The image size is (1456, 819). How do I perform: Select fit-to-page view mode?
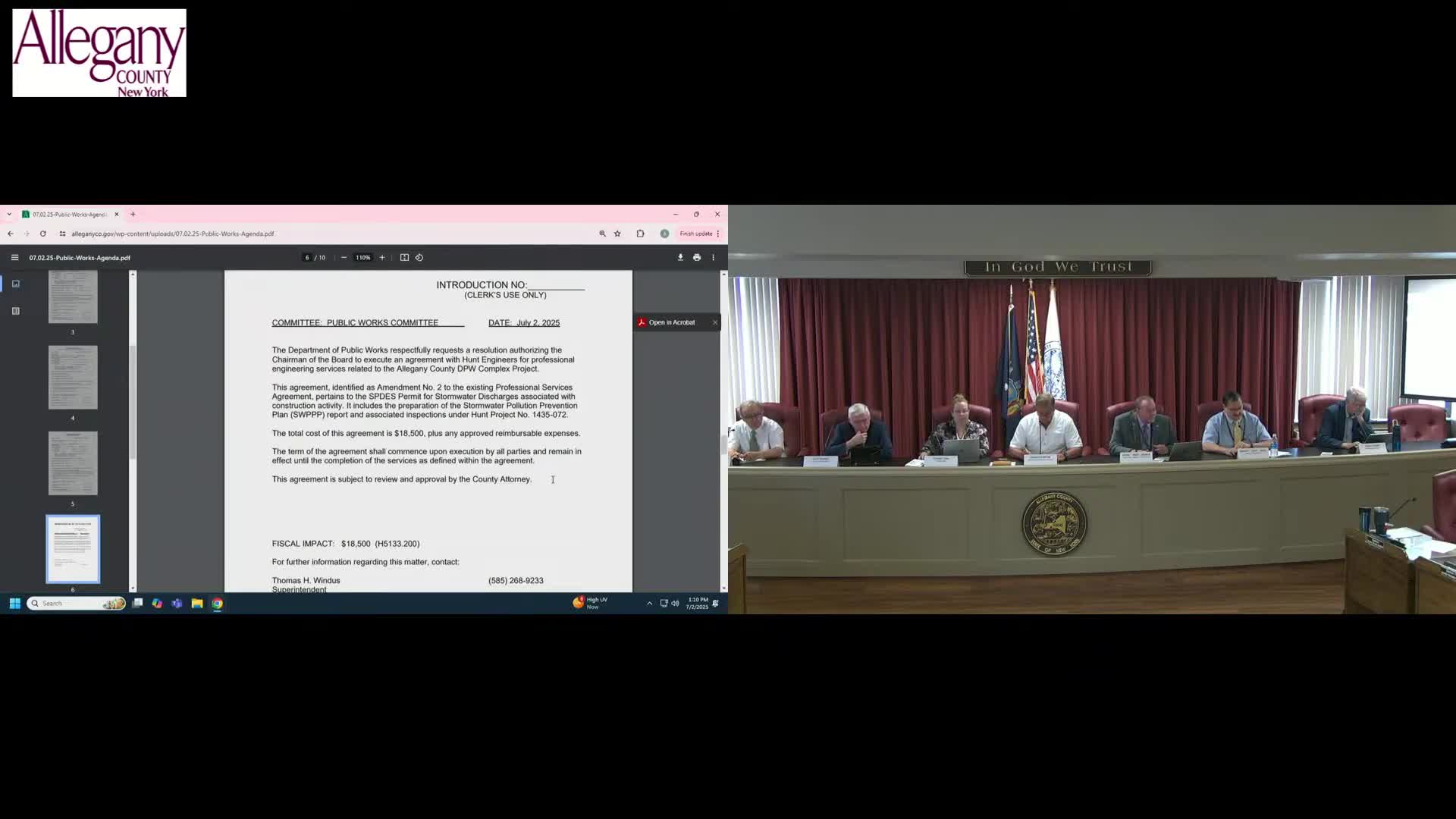coord(404,257)
